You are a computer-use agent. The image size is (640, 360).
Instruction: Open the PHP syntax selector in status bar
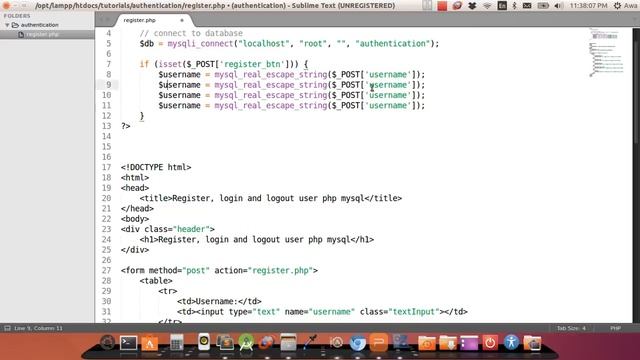[616, 328]
